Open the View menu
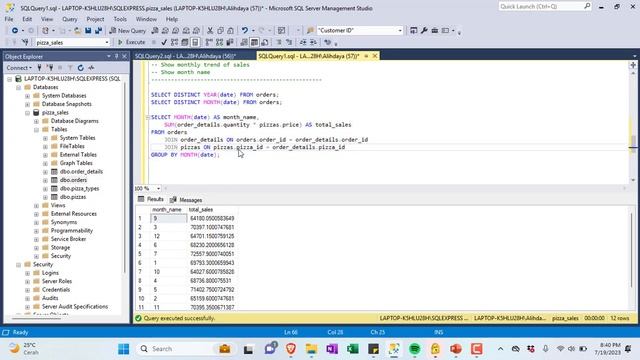 [x=47, y=19]
